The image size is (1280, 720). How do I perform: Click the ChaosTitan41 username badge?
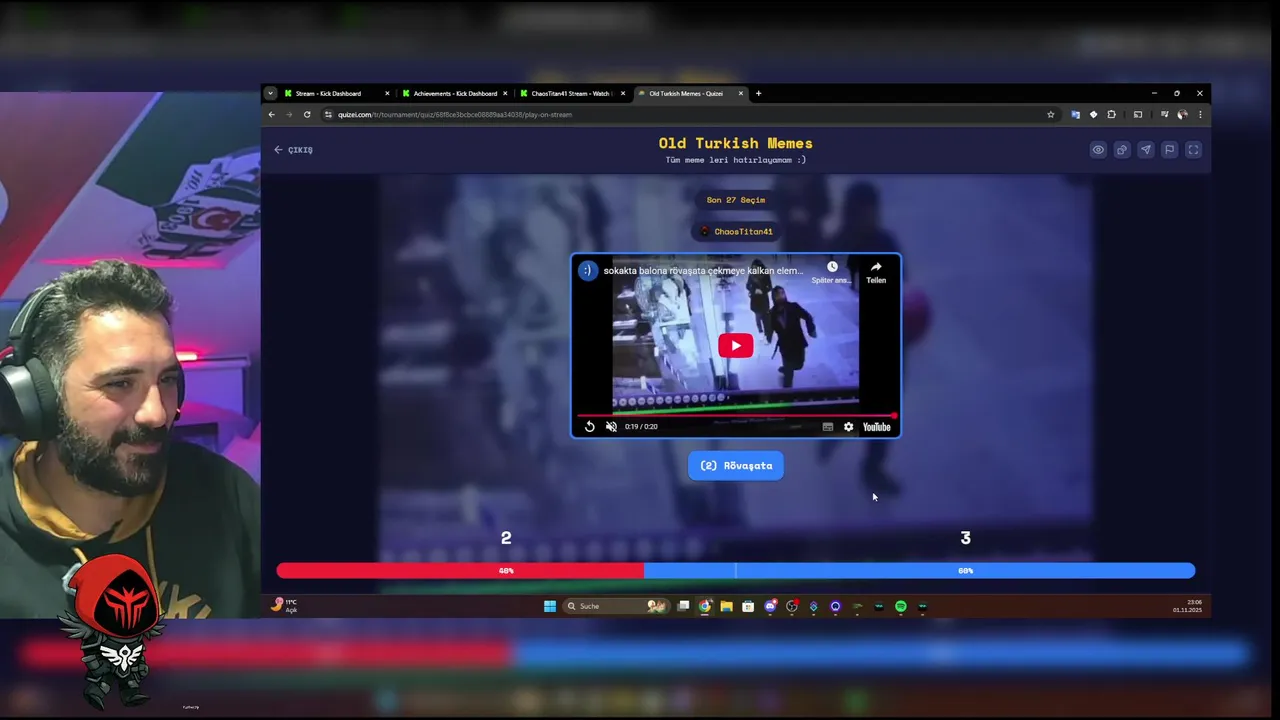tap(736, 232)
